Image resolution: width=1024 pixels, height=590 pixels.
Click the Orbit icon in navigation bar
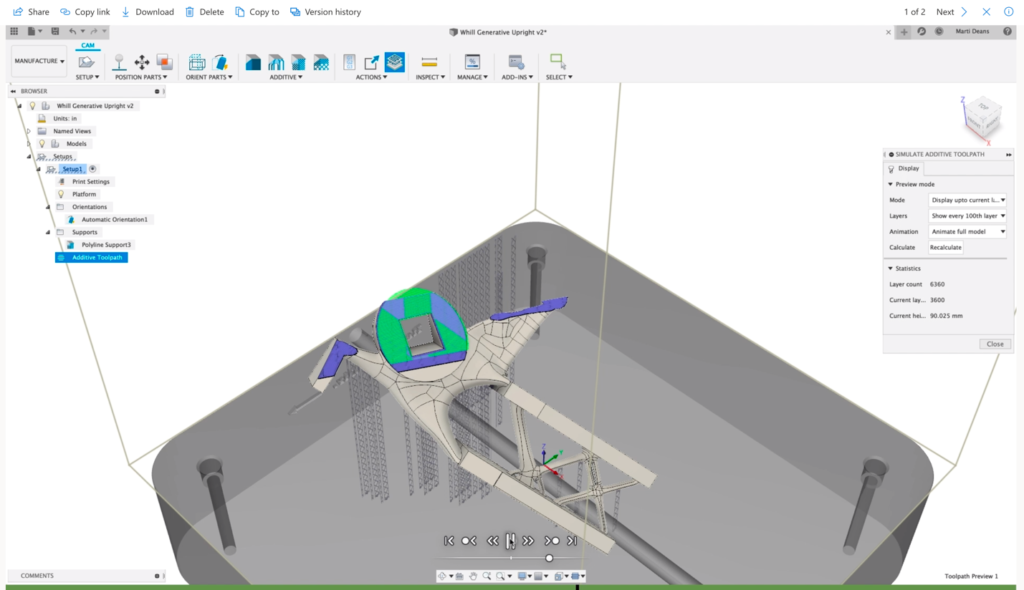pyautogui.click(x=443, y=576)
